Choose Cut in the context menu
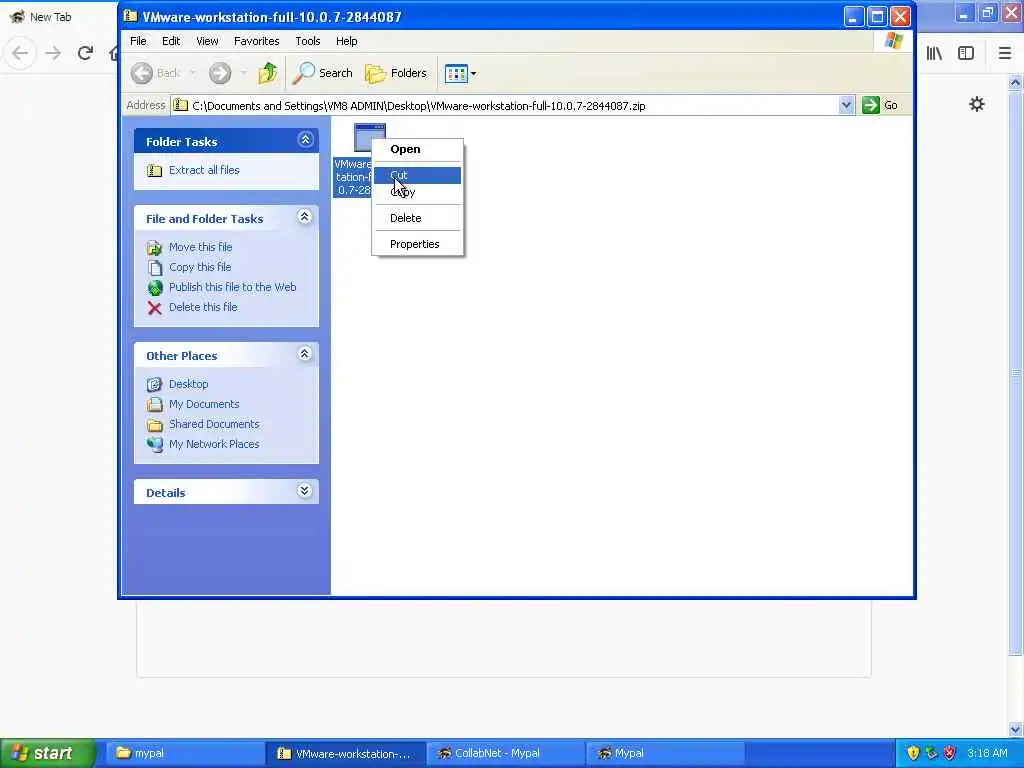Viewport: 1024px width, 768px height. [x=417, y=175]
